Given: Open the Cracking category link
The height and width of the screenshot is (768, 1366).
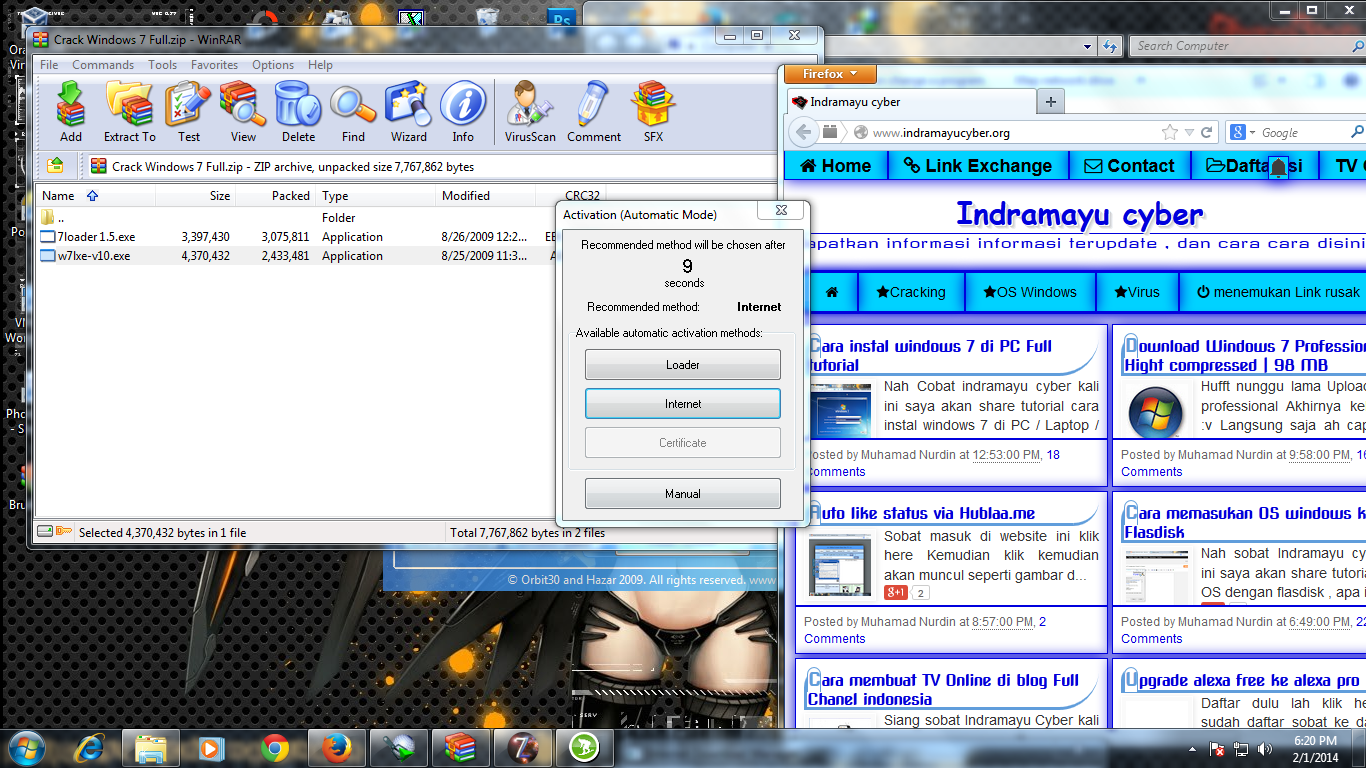Looking at the screenshot, I should (910, 292).
